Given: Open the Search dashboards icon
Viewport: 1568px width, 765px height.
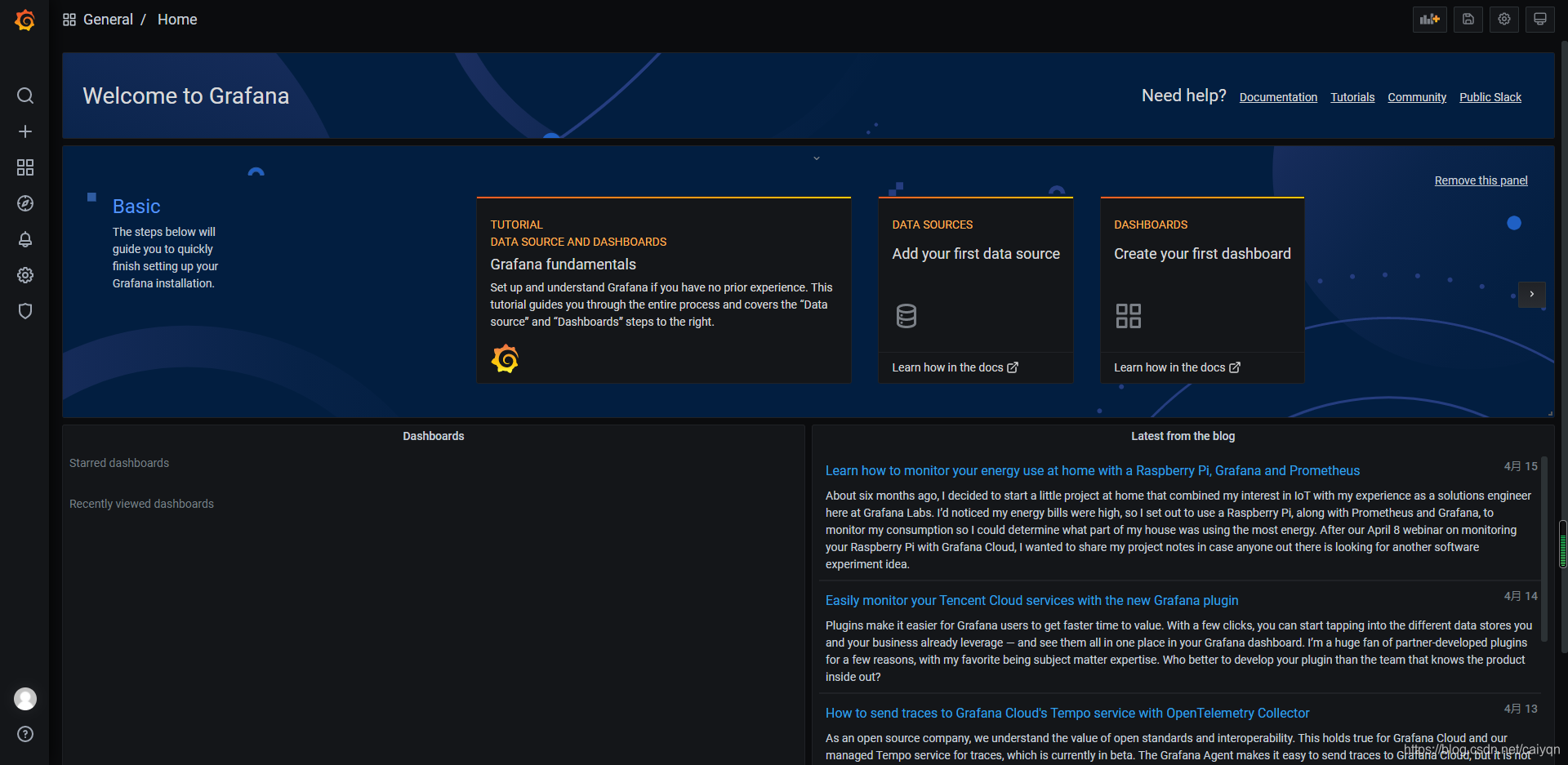Looking at the screenshot, I should pyautogui.click(x=25, y=96).
